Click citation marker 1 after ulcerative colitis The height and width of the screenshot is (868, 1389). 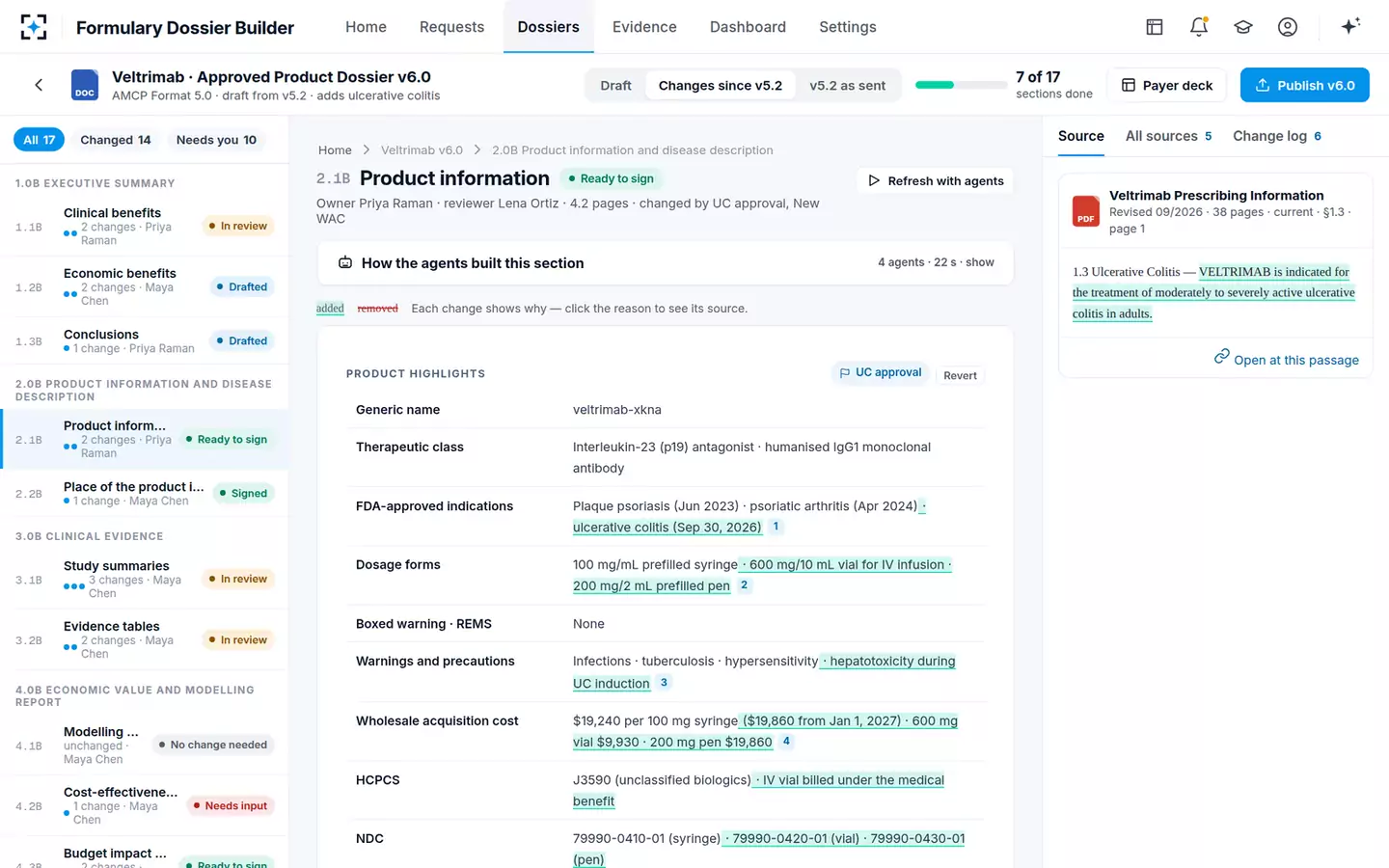776,527
